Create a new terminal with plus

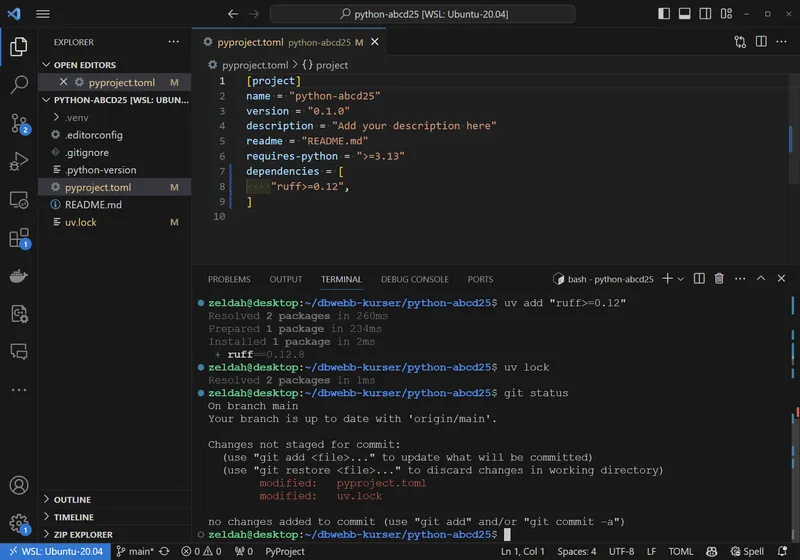[x=667, y=278]
